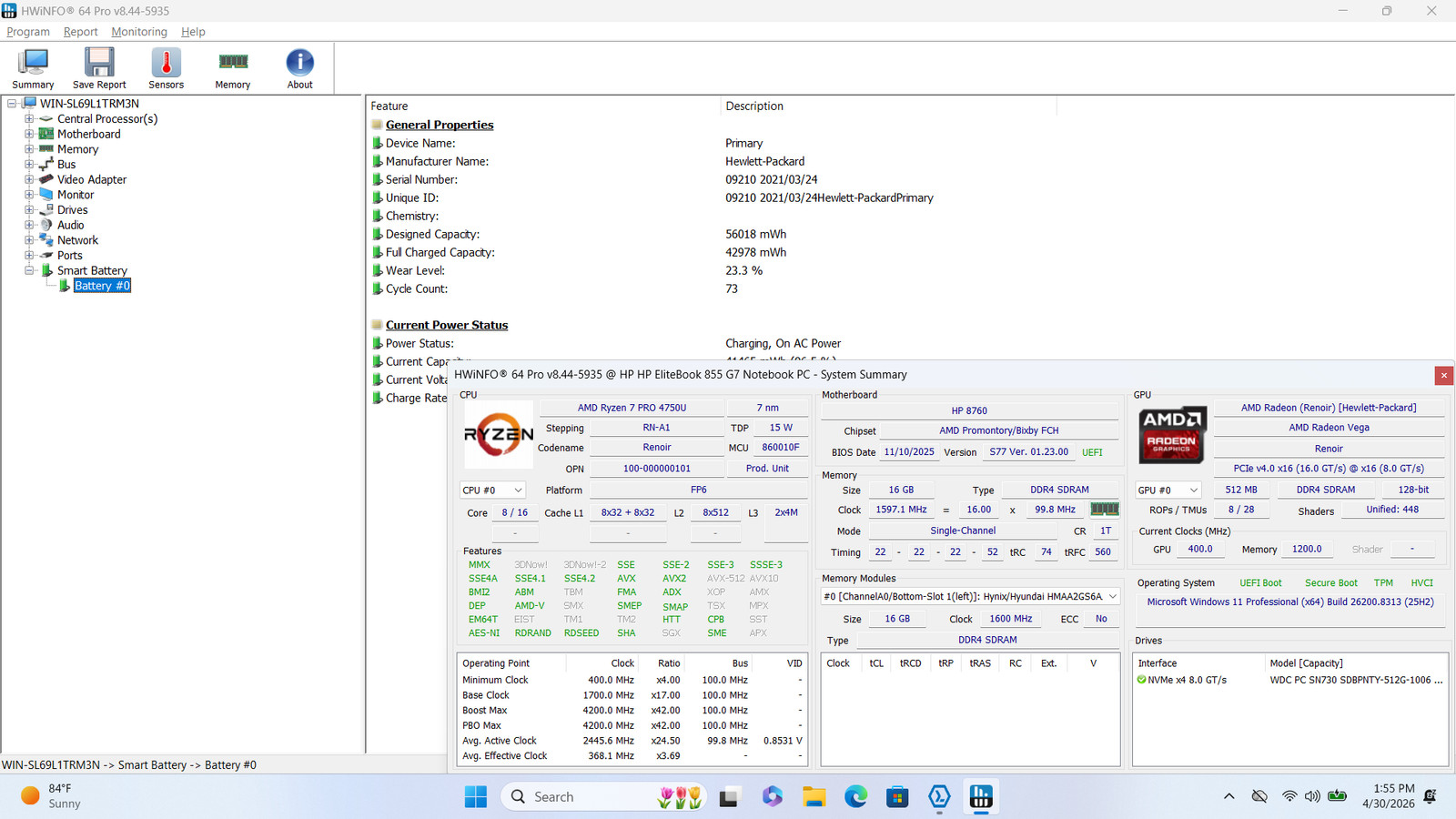This screenshot has width=1456, height=819.
Task: Close the System Summary window
Action: [x=1443, y=375]
